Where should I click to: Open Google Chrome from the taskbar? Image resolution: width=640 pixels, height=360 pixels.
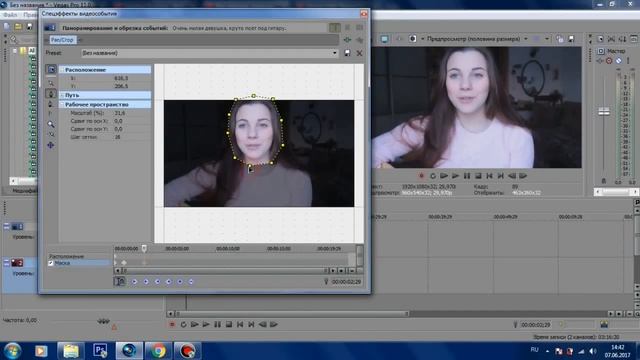[158, 351]
